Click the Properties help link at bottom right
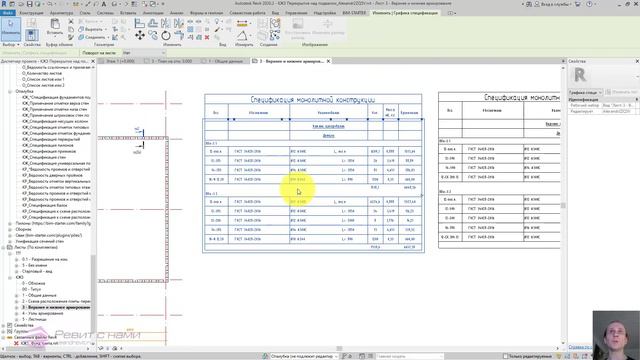The width and height of the screenshot is (640, 360). pyautogui.click(x=580, y=347)
